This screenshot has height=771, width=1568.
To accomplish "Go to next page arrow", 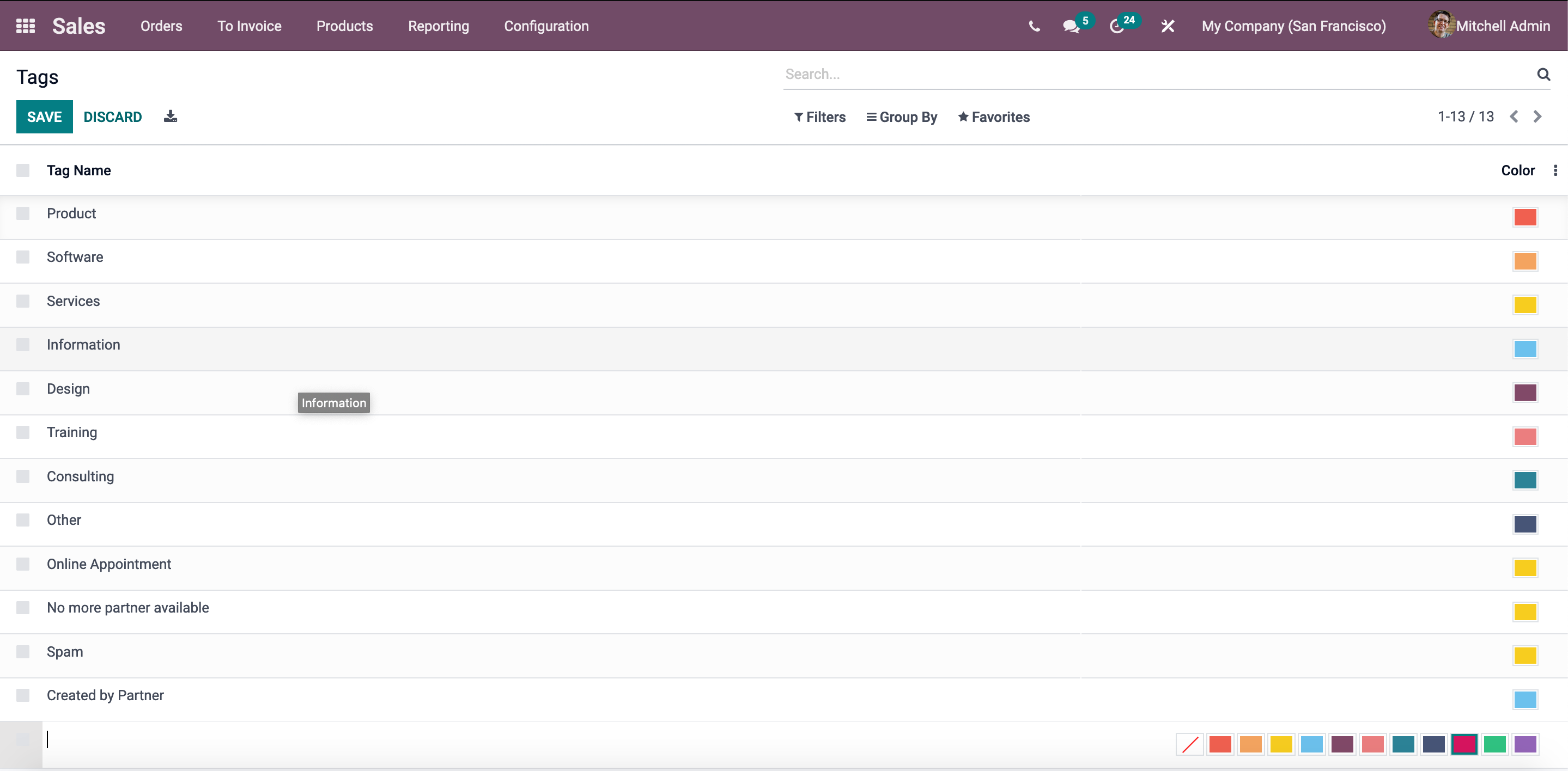I will point(1537,116).
